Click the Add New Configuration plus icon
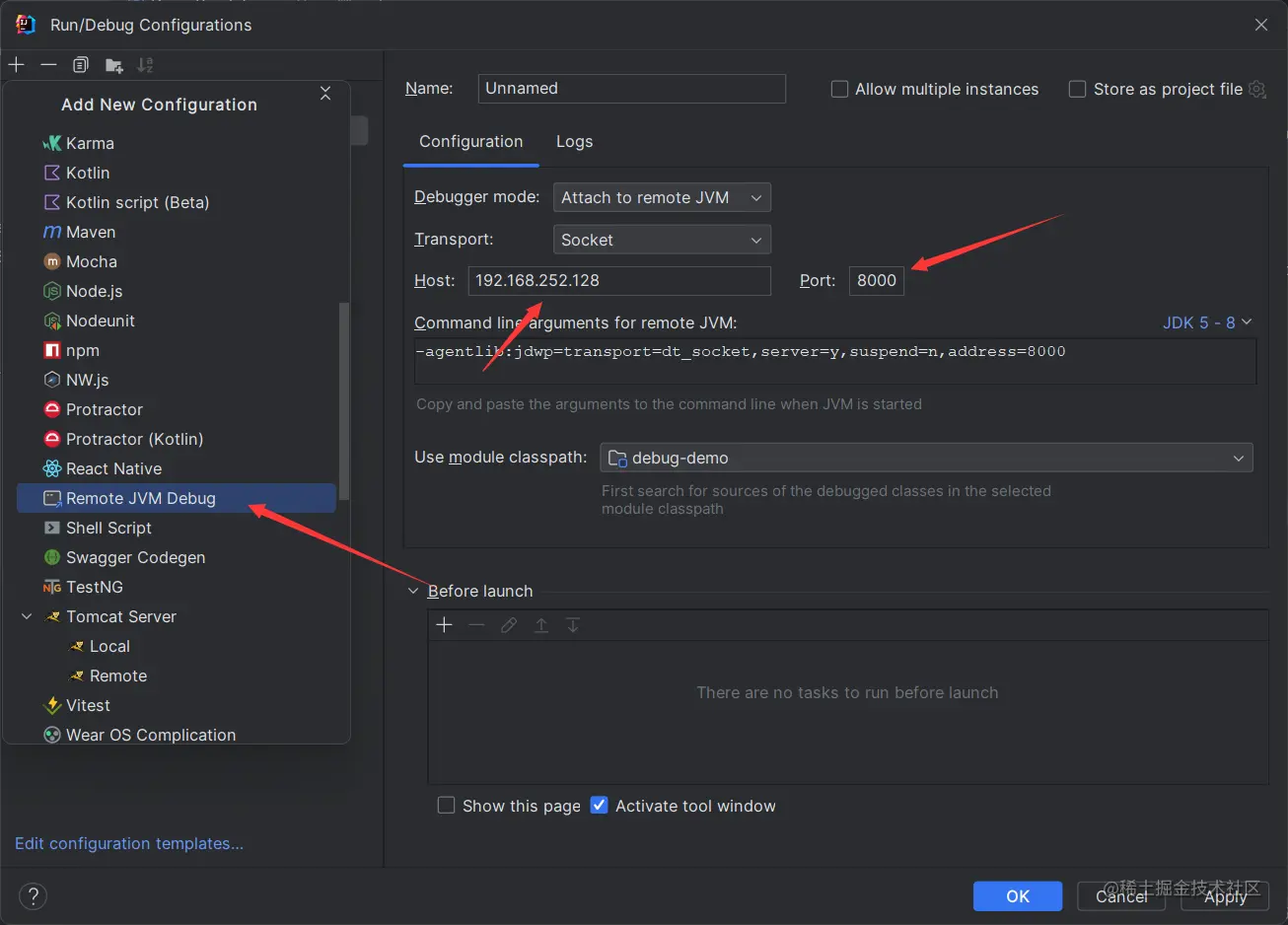 tap(17, 65)
